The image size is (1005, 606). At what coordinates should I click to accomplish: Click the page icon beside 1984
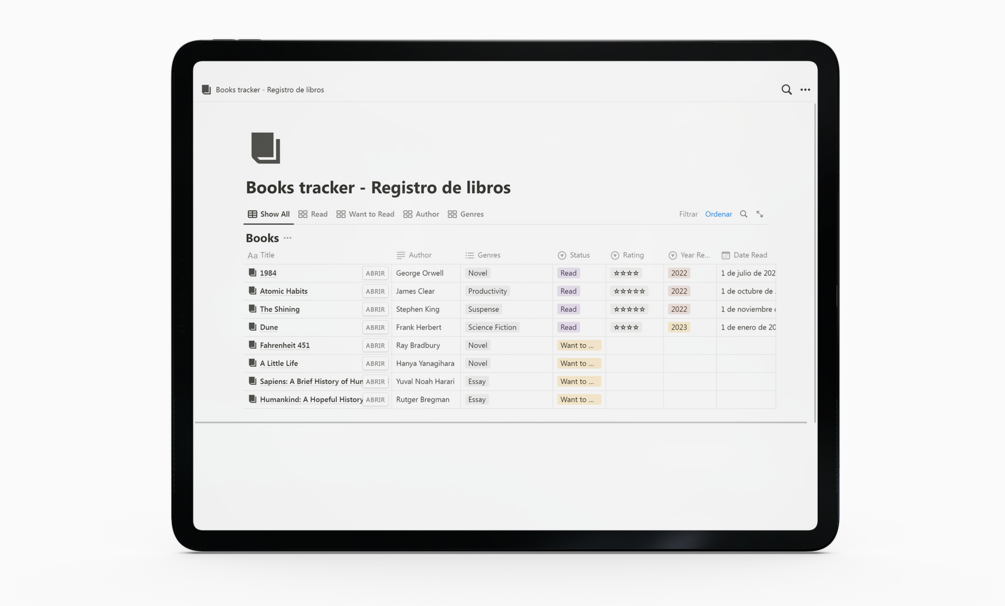252,273
